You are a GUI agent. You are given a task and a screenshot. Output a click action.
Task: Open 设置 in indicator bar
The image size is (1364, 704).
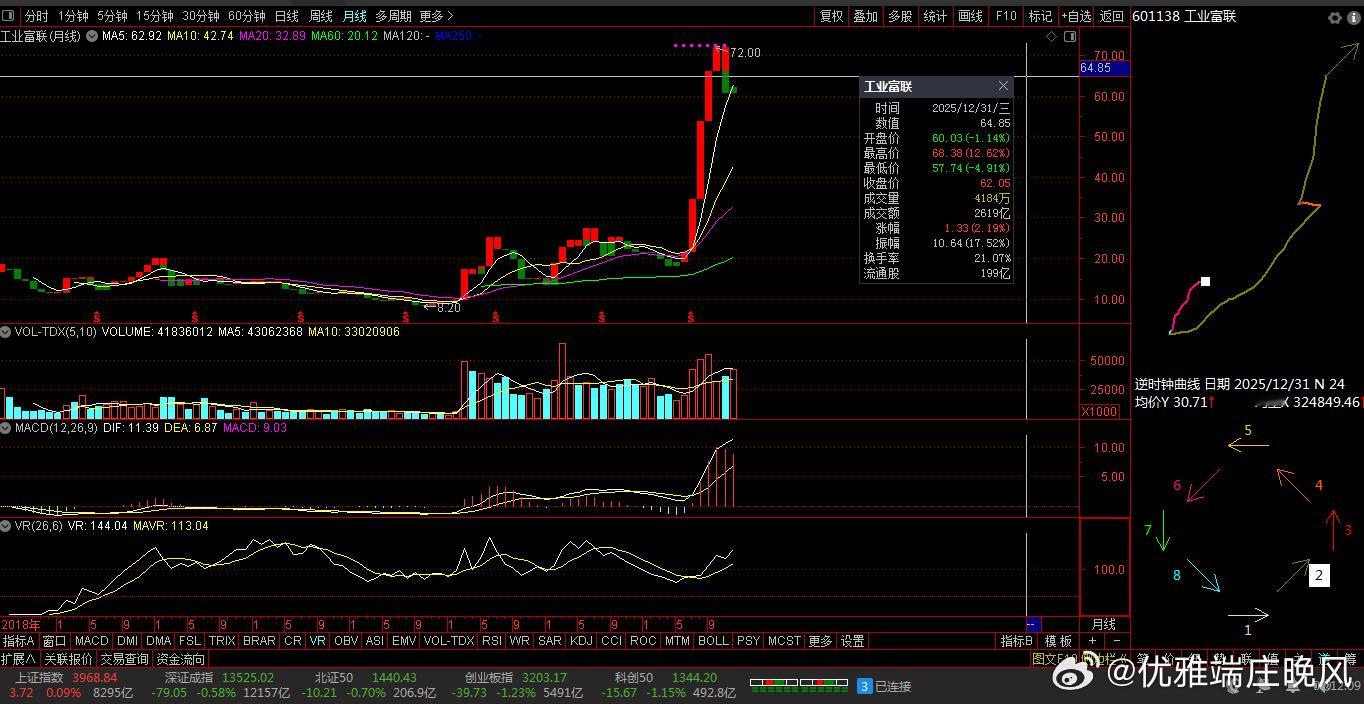(x=852, y=641)
